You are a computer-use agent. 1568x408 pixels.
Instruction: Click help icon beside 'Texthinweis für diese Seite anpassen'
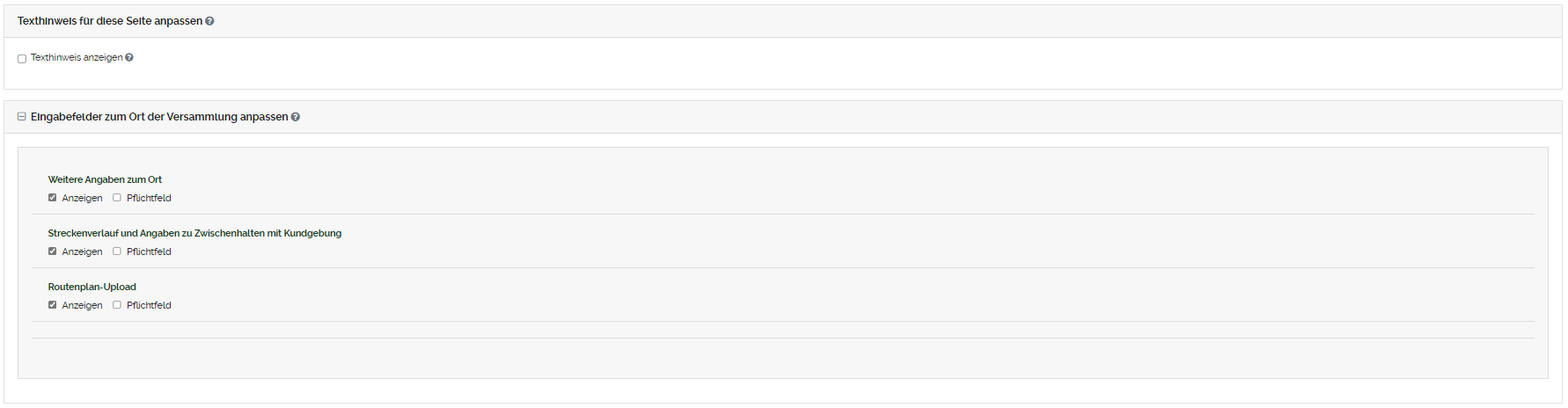tap(209, 21)
